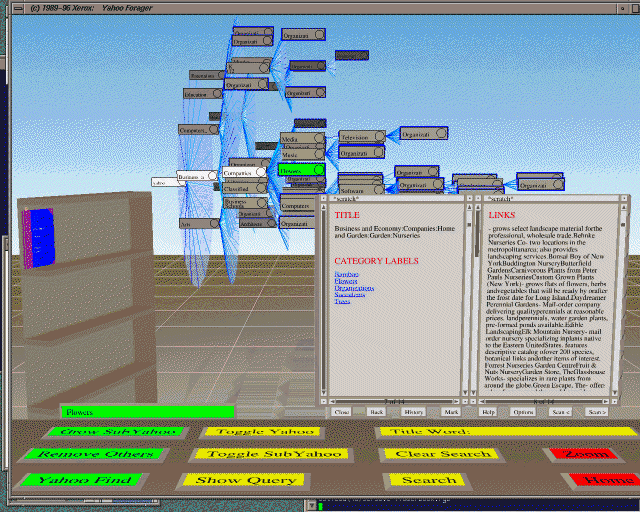Select the Music node in tree

pos(302,155)
